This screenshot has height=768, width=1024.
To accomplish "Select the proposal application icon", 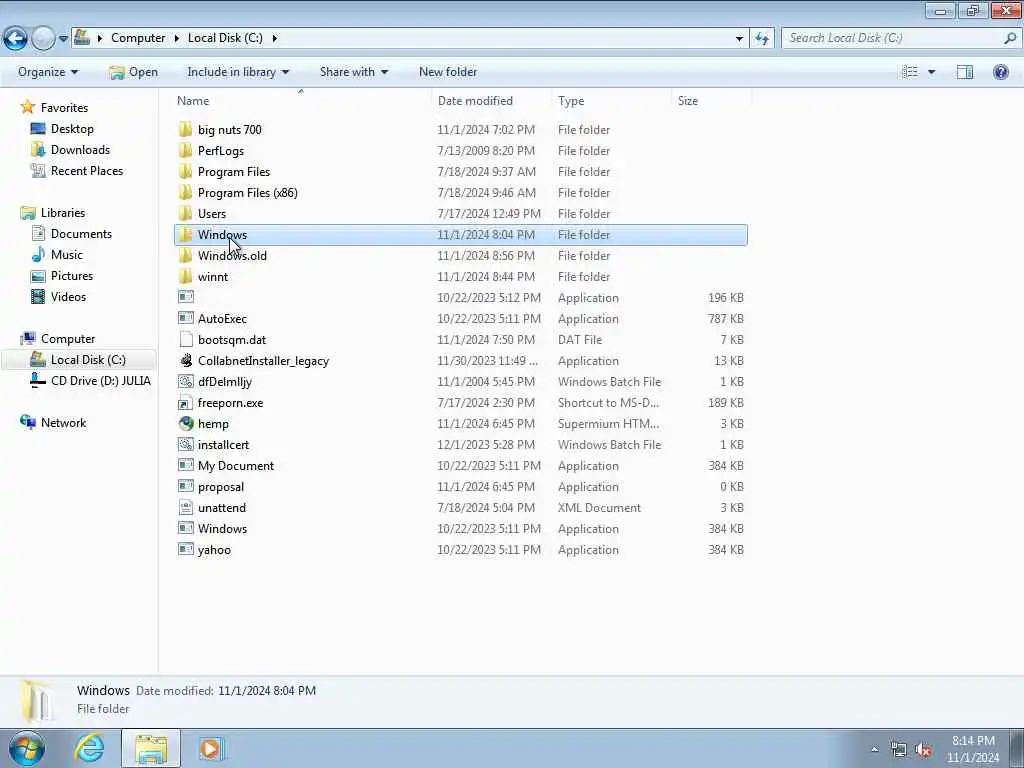I will tap(185, 487).
